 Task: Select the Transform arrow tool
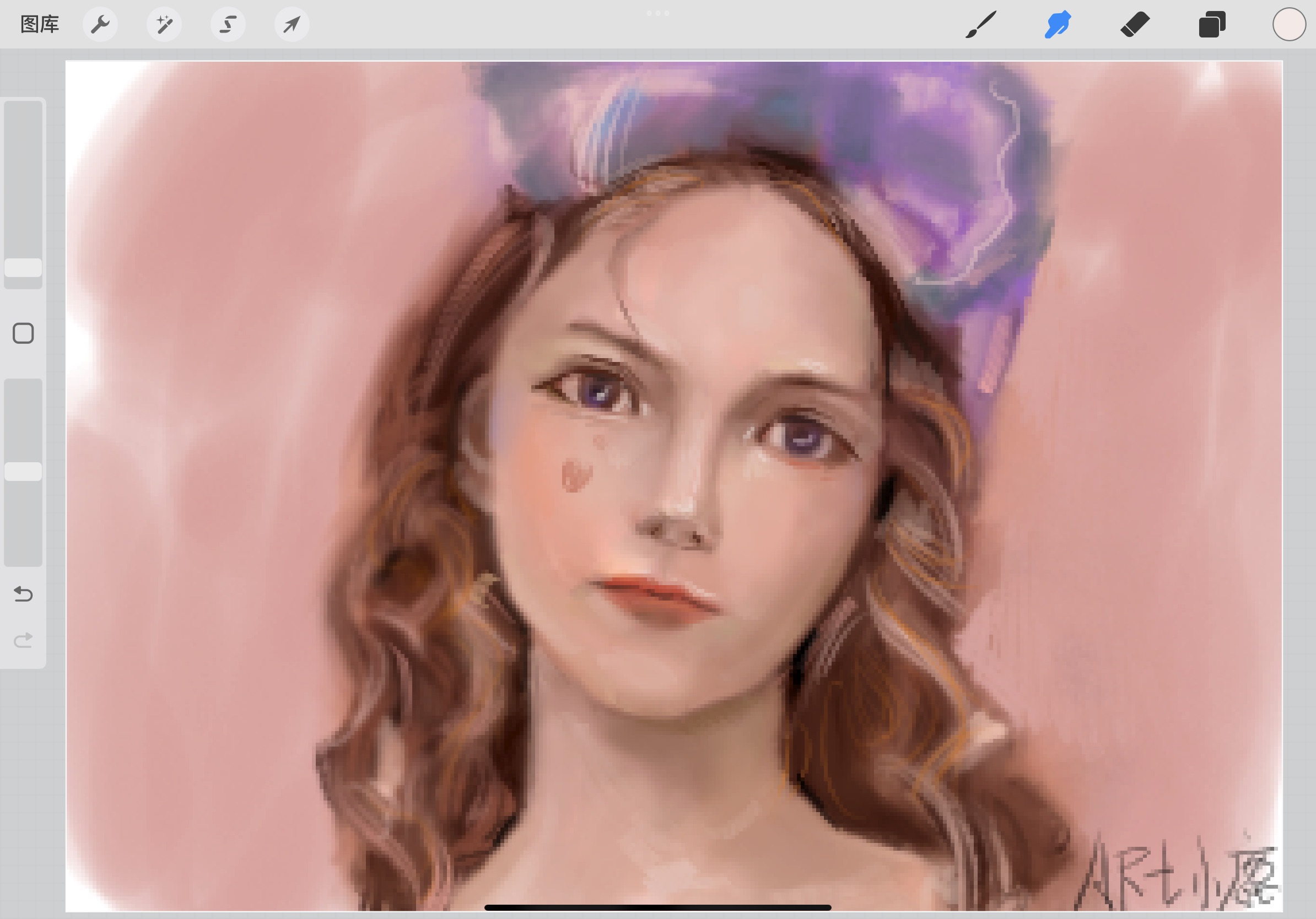click(292, 24)
